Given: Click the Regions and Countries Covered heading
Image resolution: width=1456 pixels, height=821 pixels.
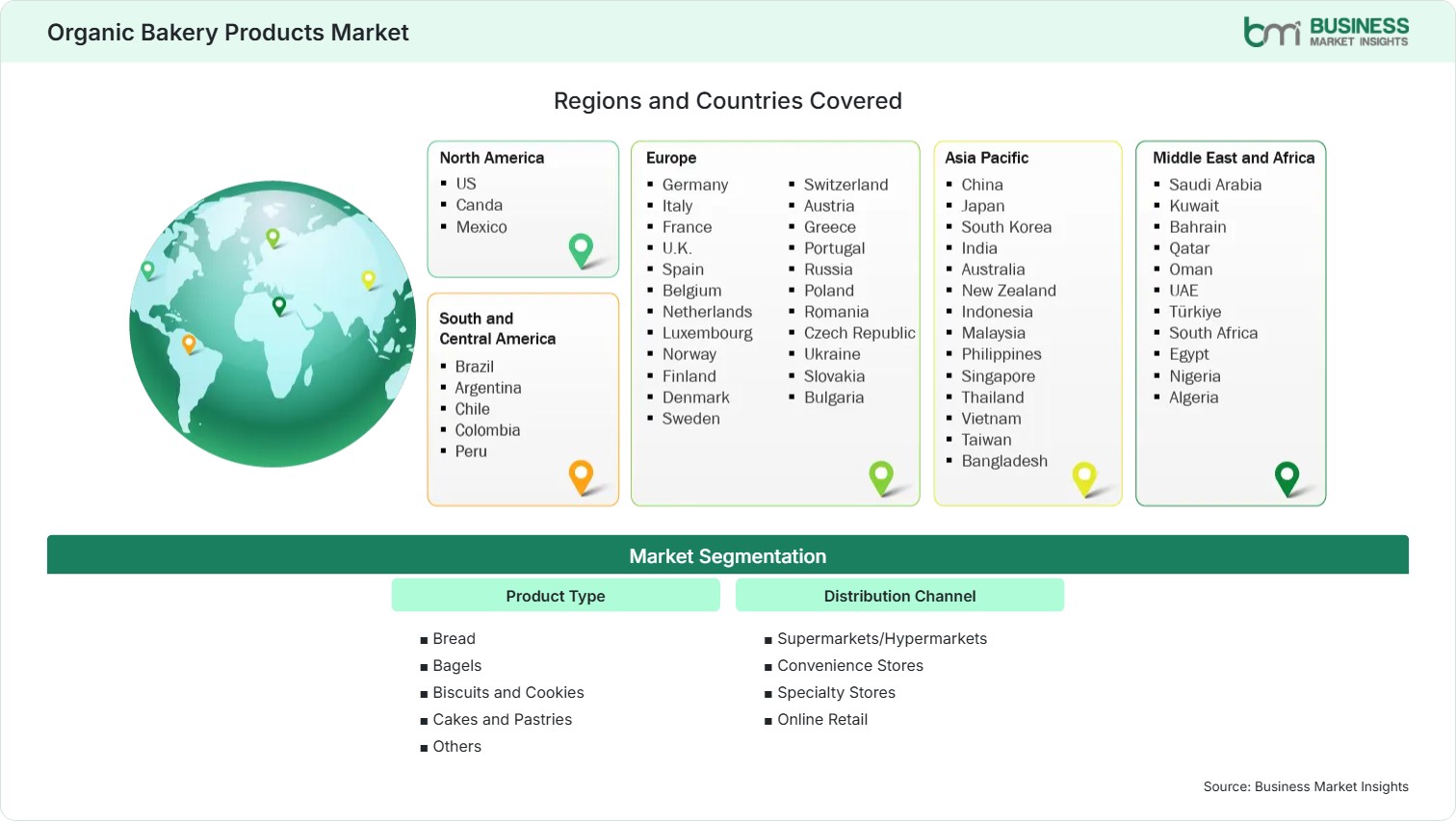Looking at the screenshot, I should (x=728, y=101).
